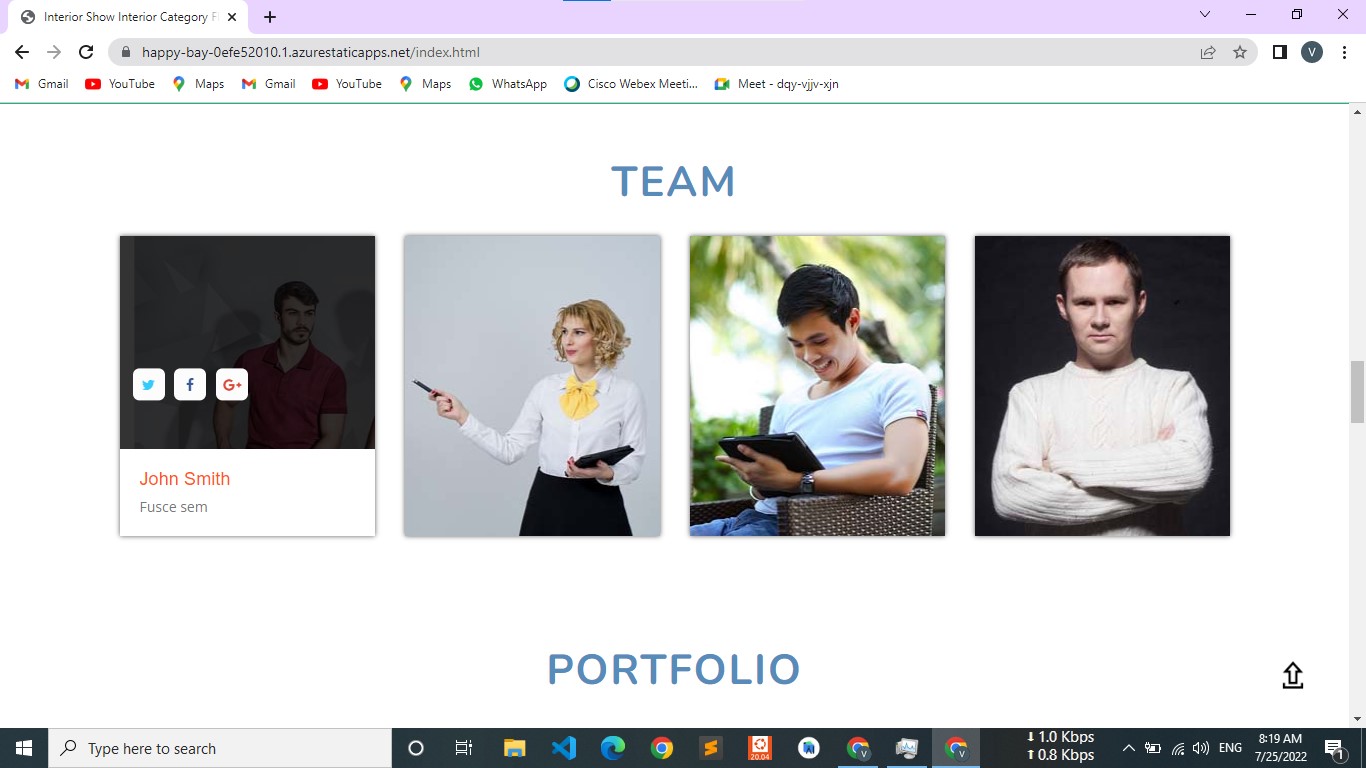Click the PORTFOLIO heading link

point(673,670)
